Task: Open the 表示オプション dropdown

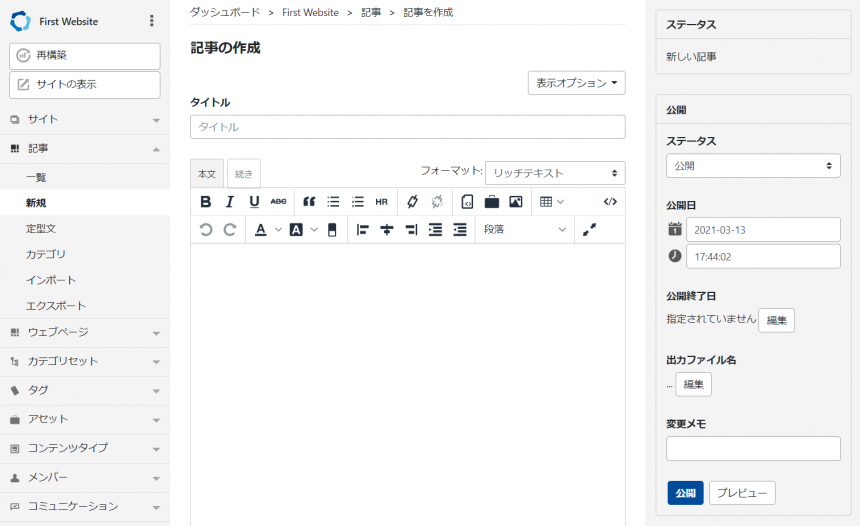Action: tap(576, 83)
